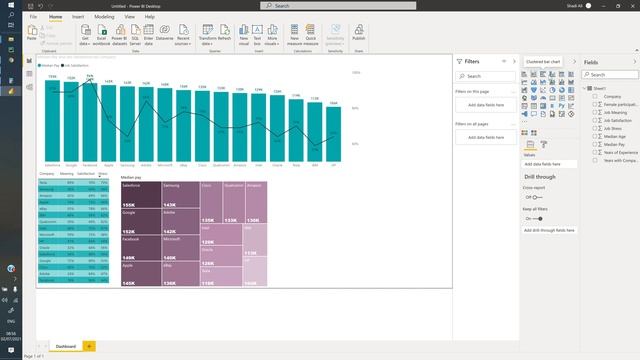
Task: Check the Median Age field checkbox
Action: (x=595, y=136)
